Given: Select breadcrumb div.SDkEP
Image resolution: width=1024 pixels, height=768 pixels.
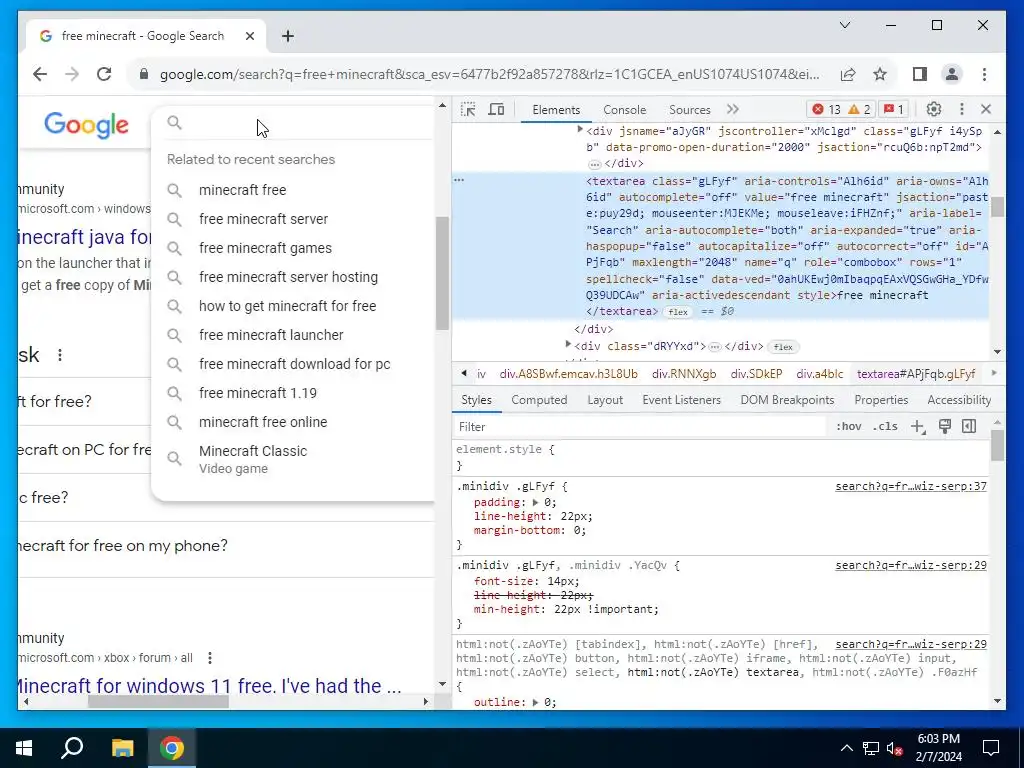Looking at the screenshot, I should click(x=756, y=374).
